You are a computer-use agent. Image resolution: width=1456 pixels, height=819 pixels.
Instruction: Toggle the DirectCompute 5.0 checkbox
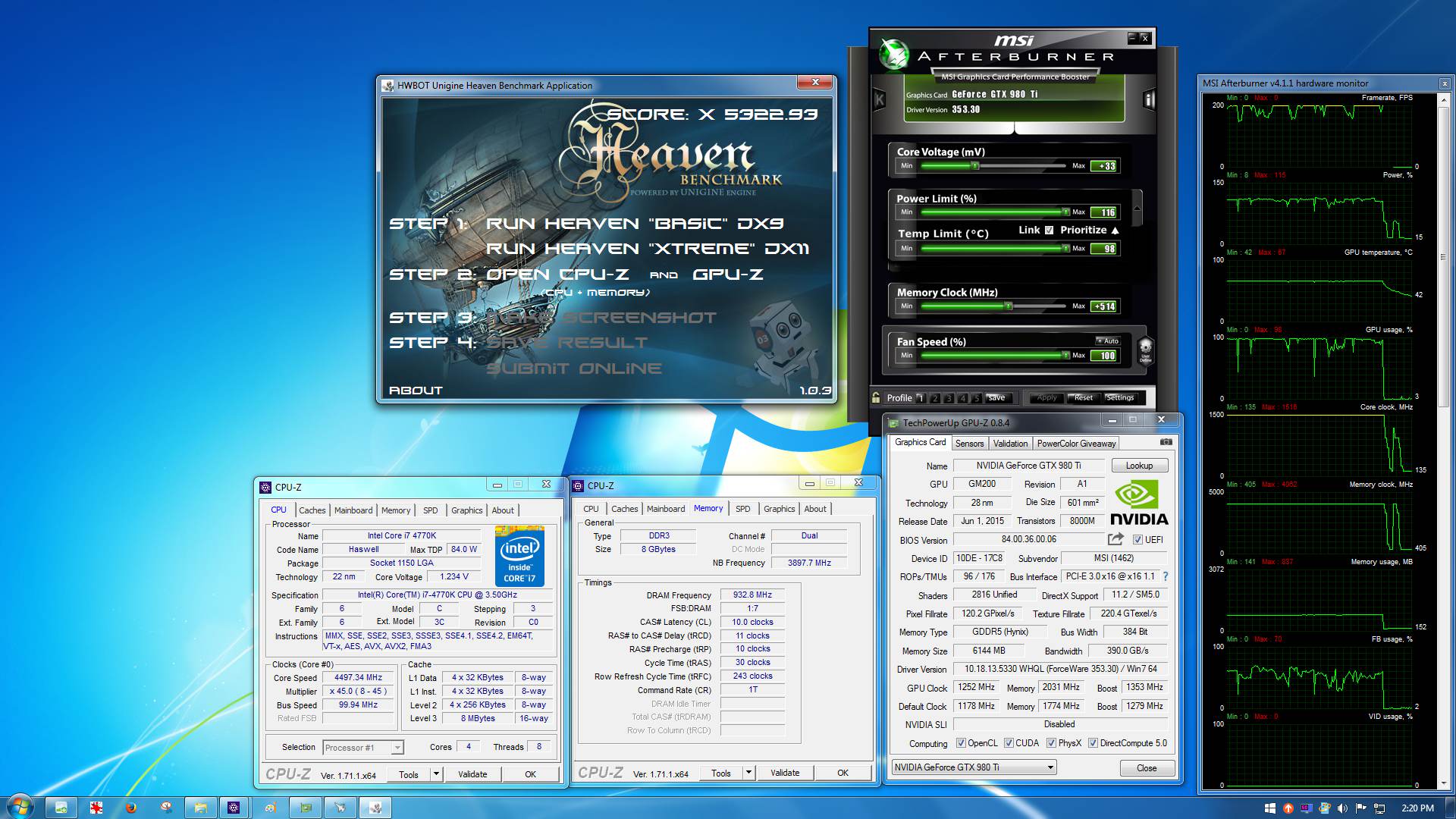1093,743
